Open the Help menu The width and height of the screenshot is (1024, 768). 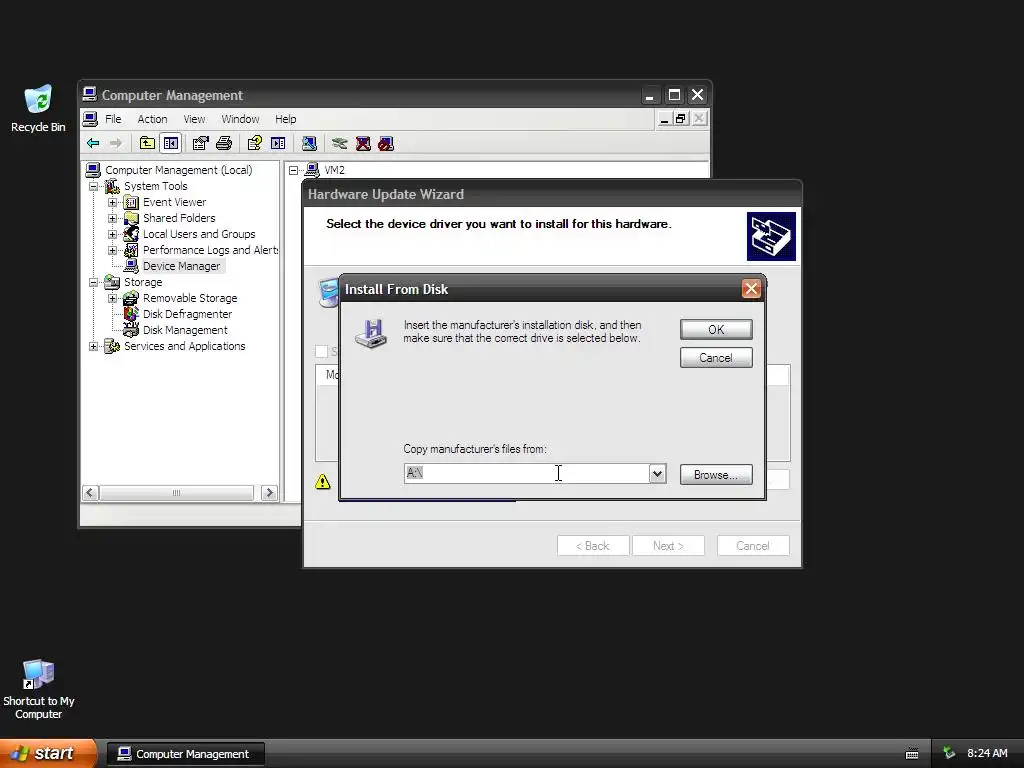tap(285, 119)
